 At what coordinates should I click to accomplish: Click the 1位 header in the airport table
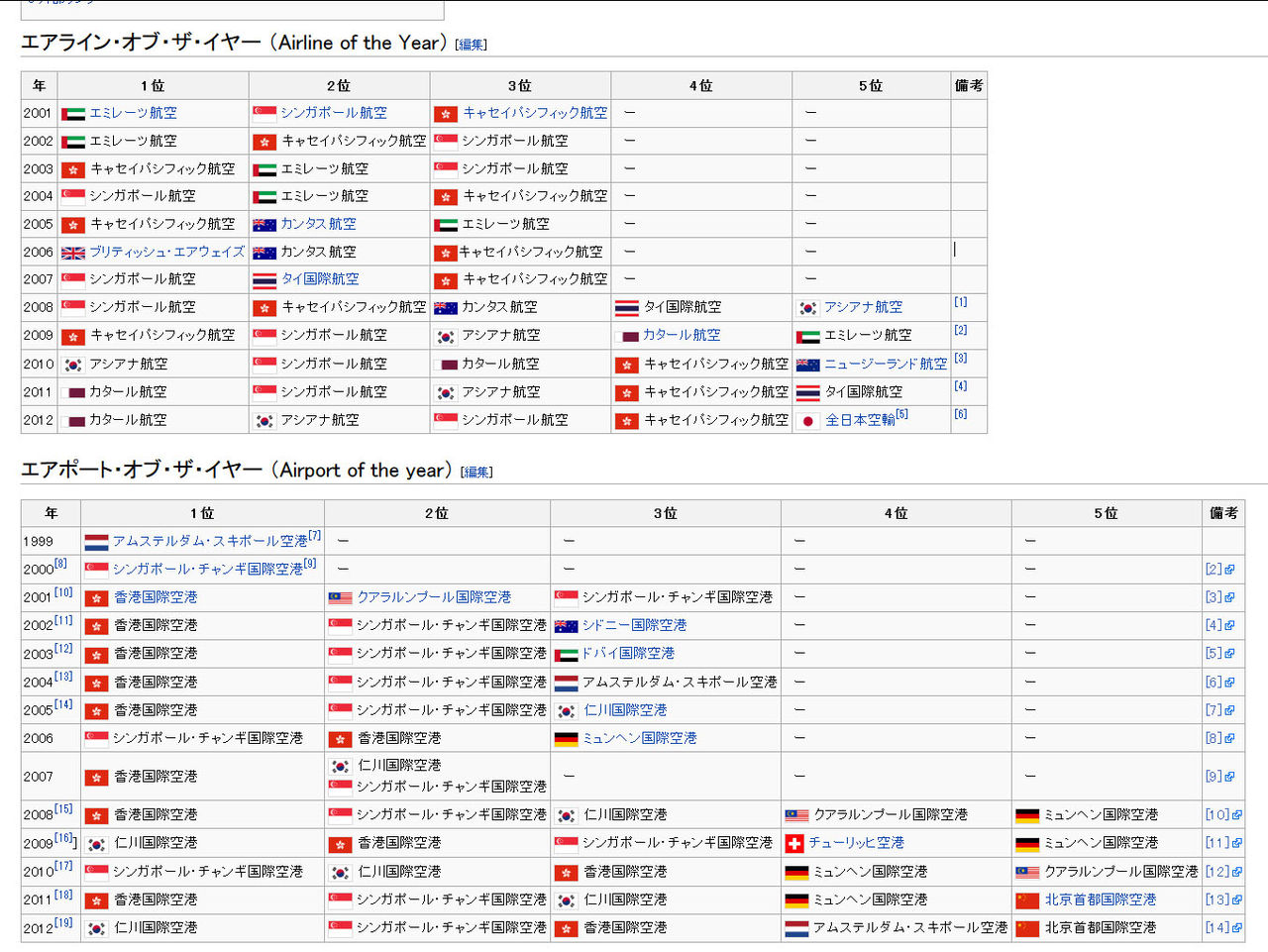[x=202, y=513]
